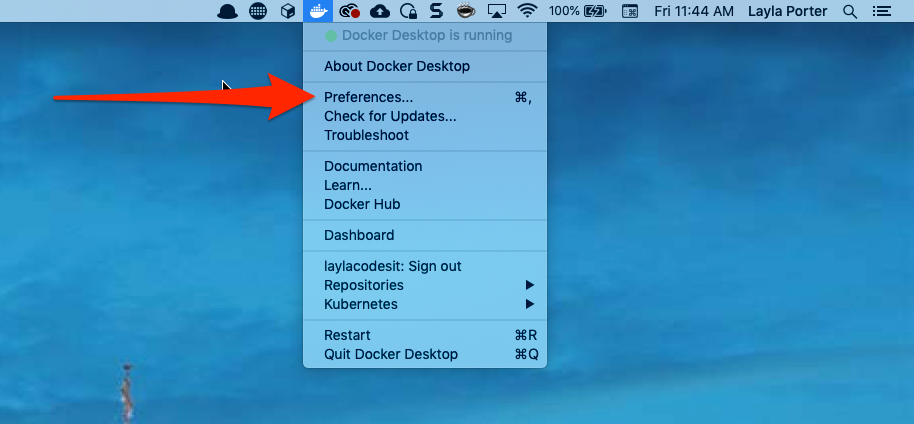Click the cloud upload menu bar icon
Viewport: 914px width, 424px height.
(380, 11)
